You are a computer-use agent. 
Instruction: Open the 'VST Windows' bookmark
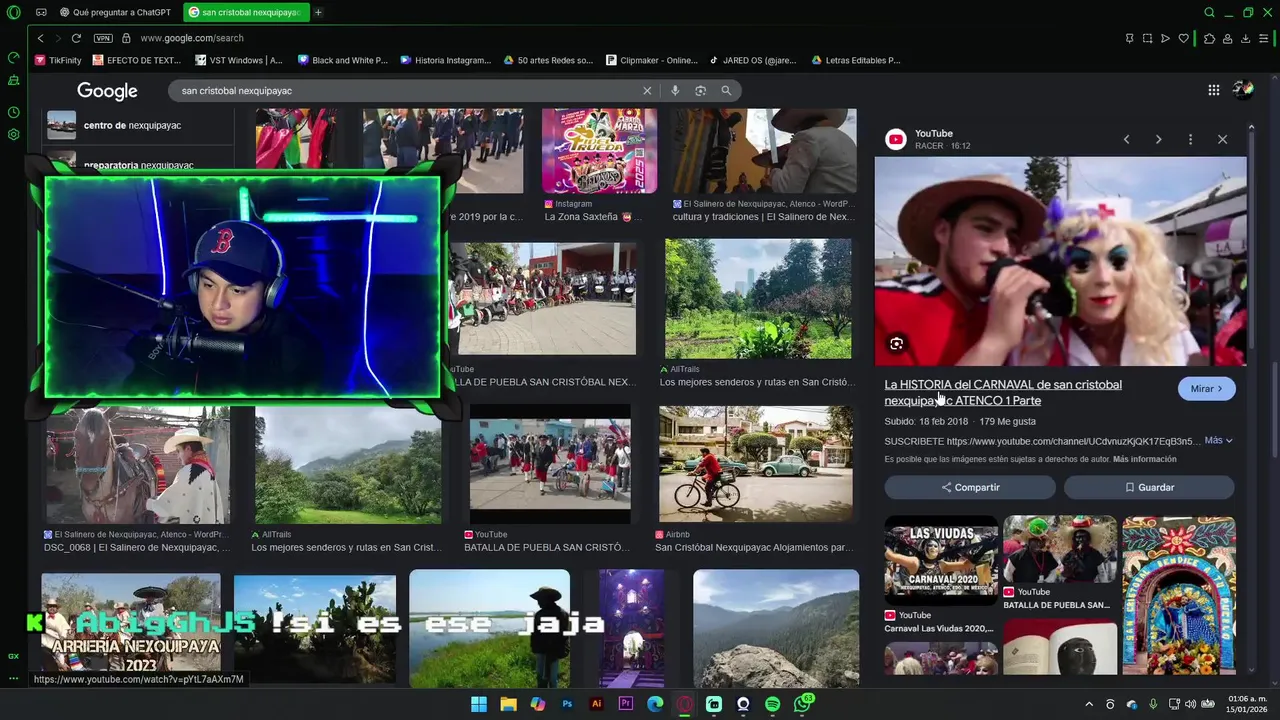[239, 60]
